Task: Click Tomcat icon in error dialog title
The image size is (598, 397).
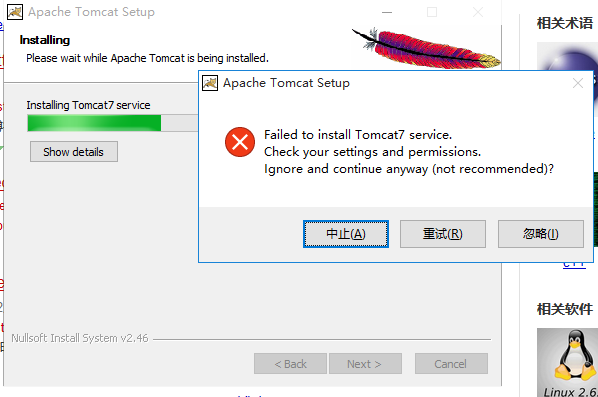Action: pos(210,83)
